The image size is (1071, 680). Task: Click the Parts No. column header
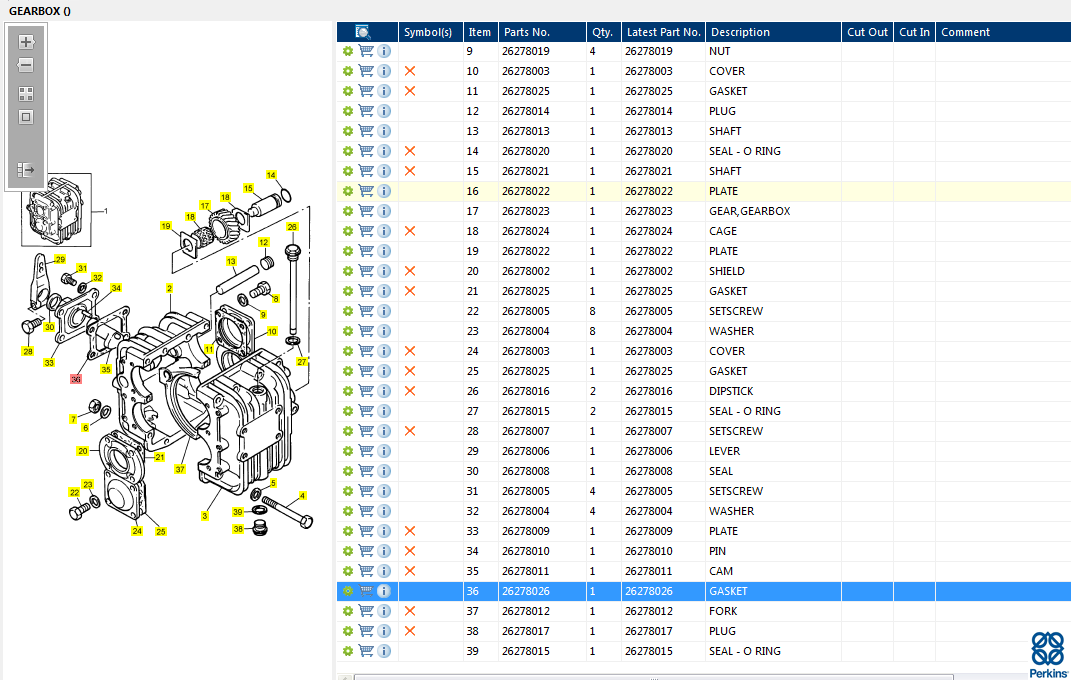click(542, 32)
